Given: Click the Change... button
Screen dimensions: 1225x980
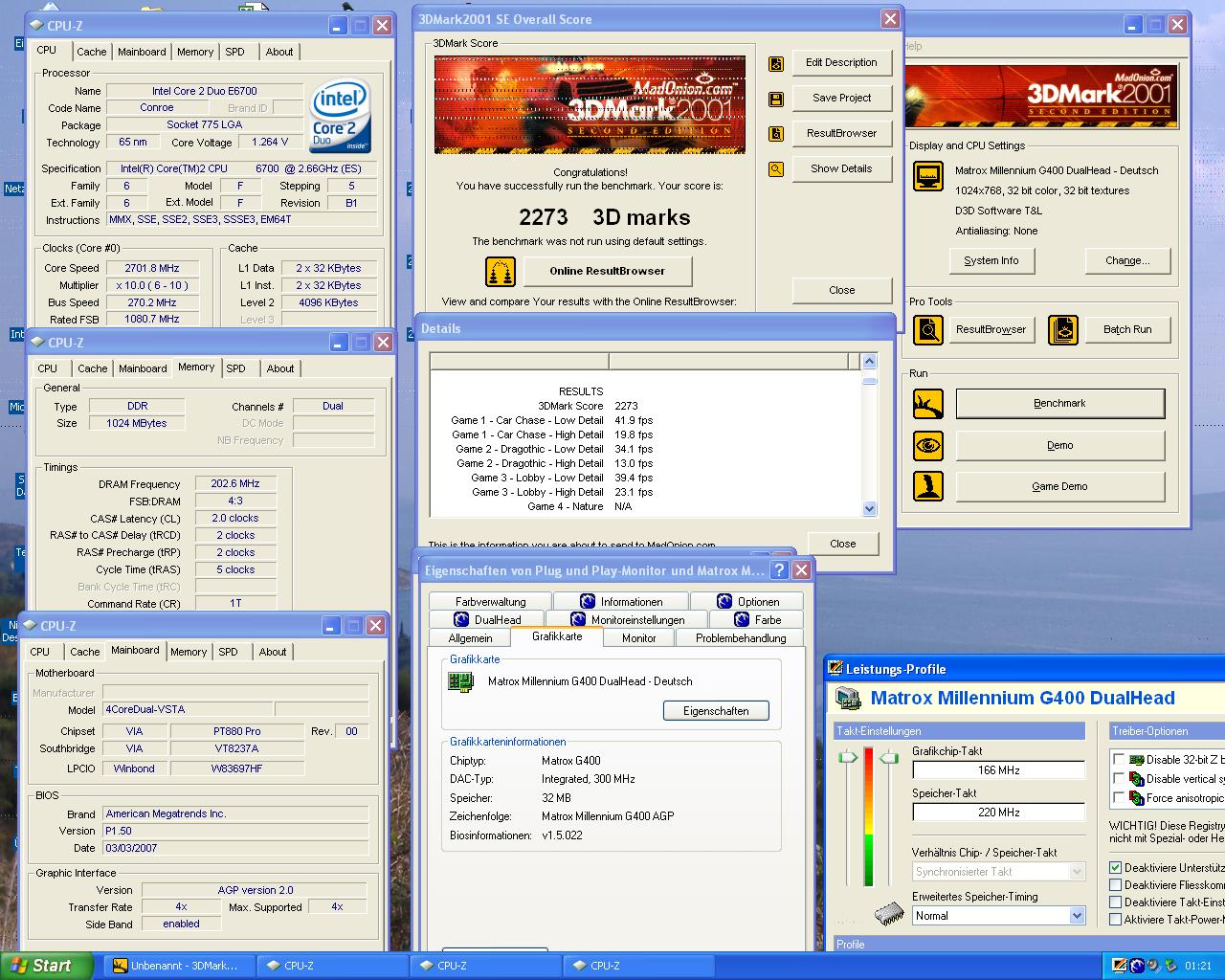Looking at the screenshot, I should pyautogui.click(x=1127, y=260).
